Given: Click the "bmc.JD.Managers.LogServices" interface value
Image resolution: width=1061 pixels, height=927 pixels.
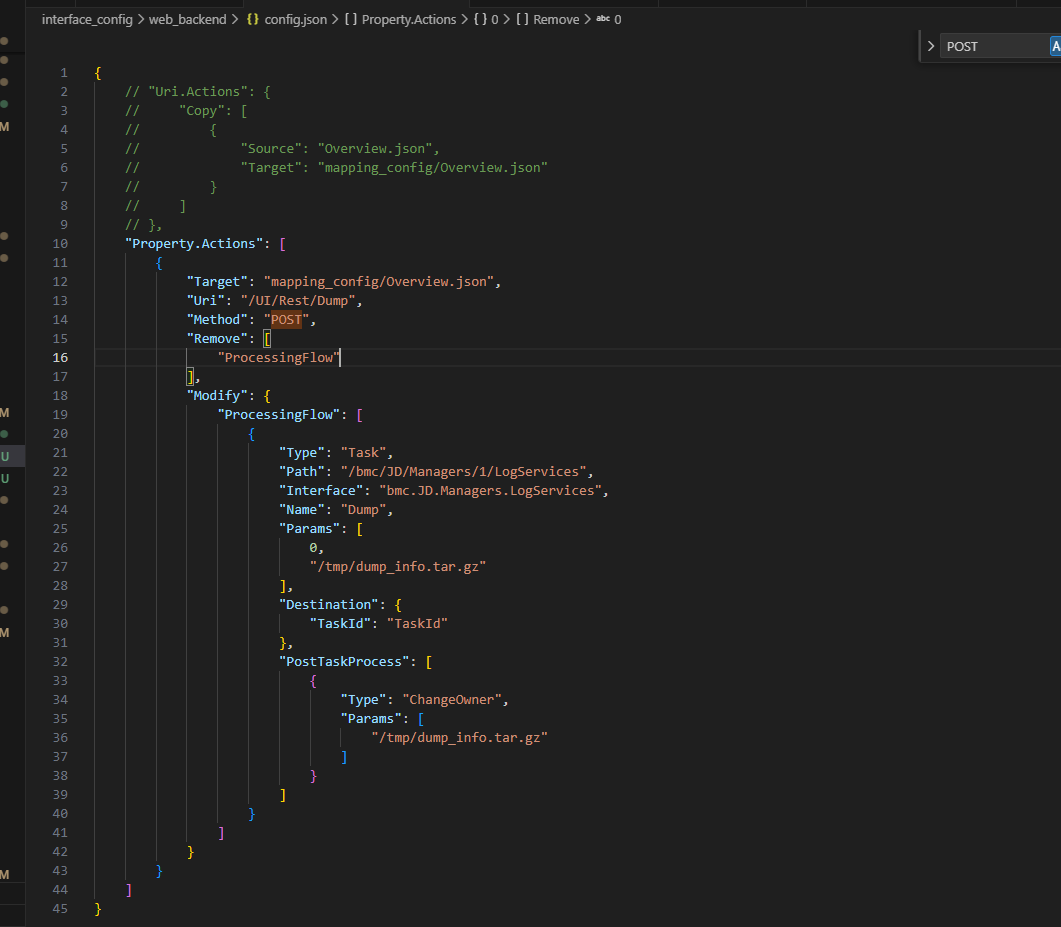Looking at the screenshot, I should [490, 491].
